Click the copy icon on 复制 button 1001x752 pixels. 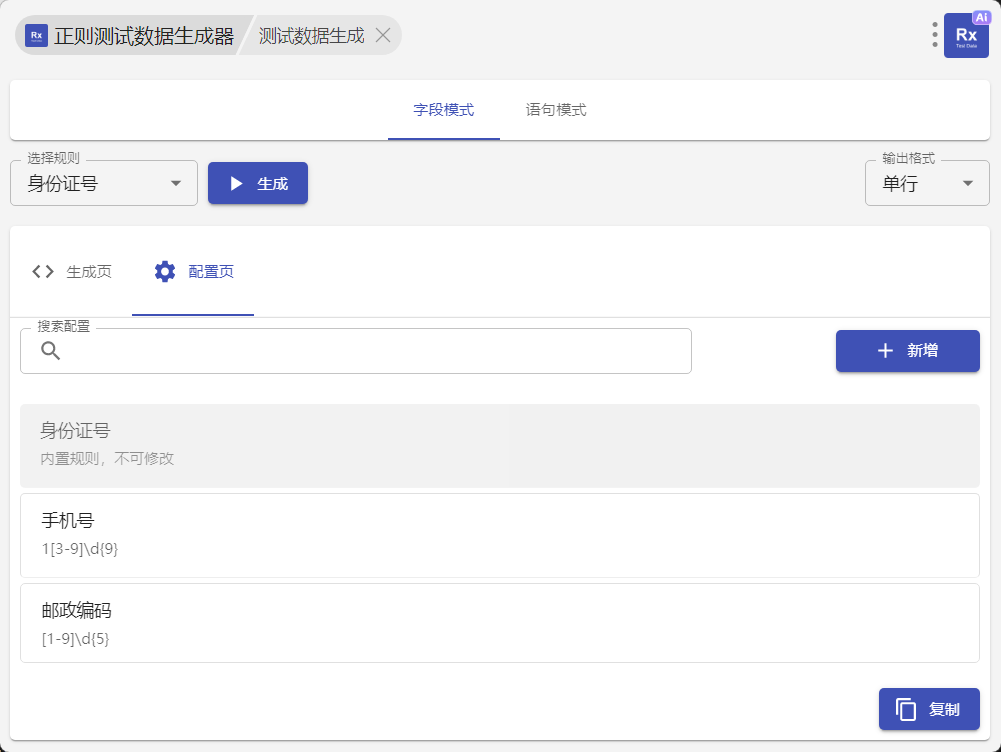click(x=906, y=709)
